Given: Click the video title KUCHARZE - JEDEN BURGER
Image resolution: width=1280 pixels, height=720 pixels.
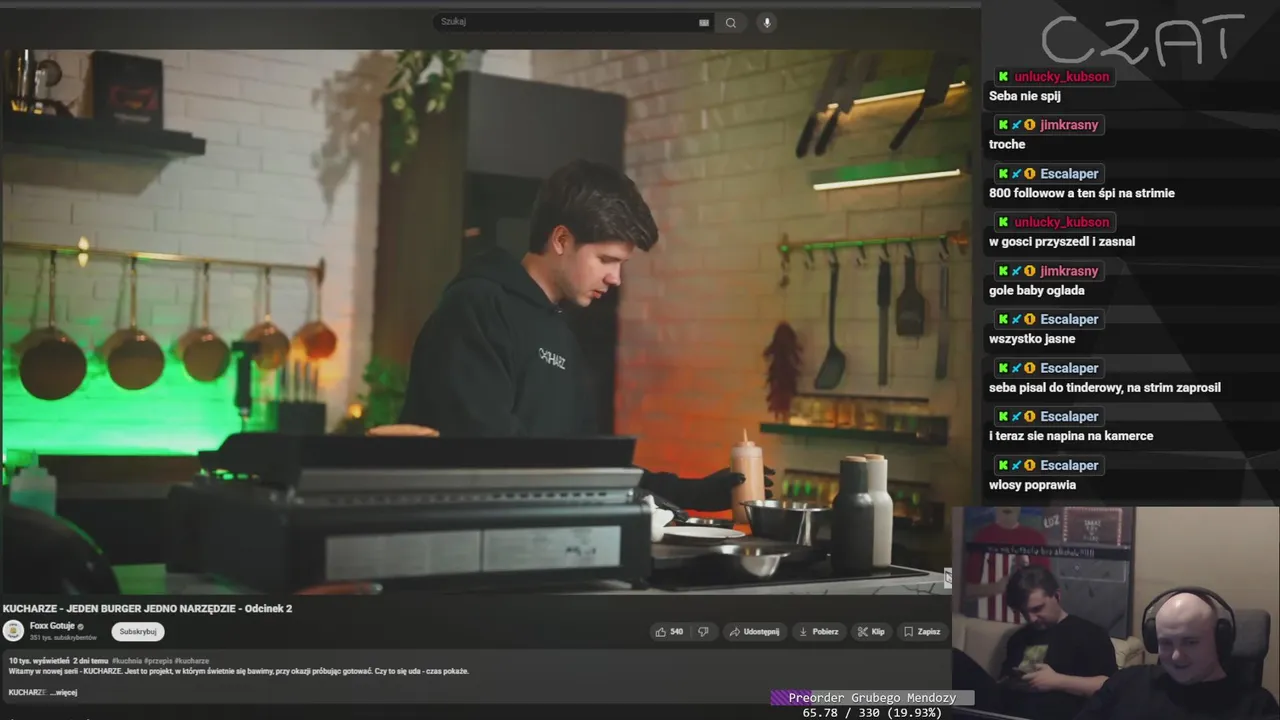Looking at the screenshot, I should (x=148, y=608).
